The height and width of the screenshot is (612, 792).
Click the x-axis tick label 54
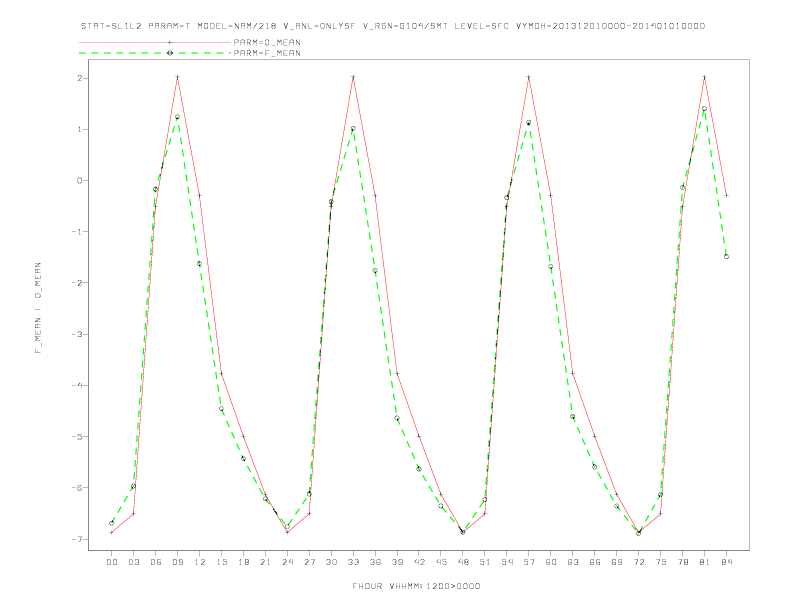(507, 562)
